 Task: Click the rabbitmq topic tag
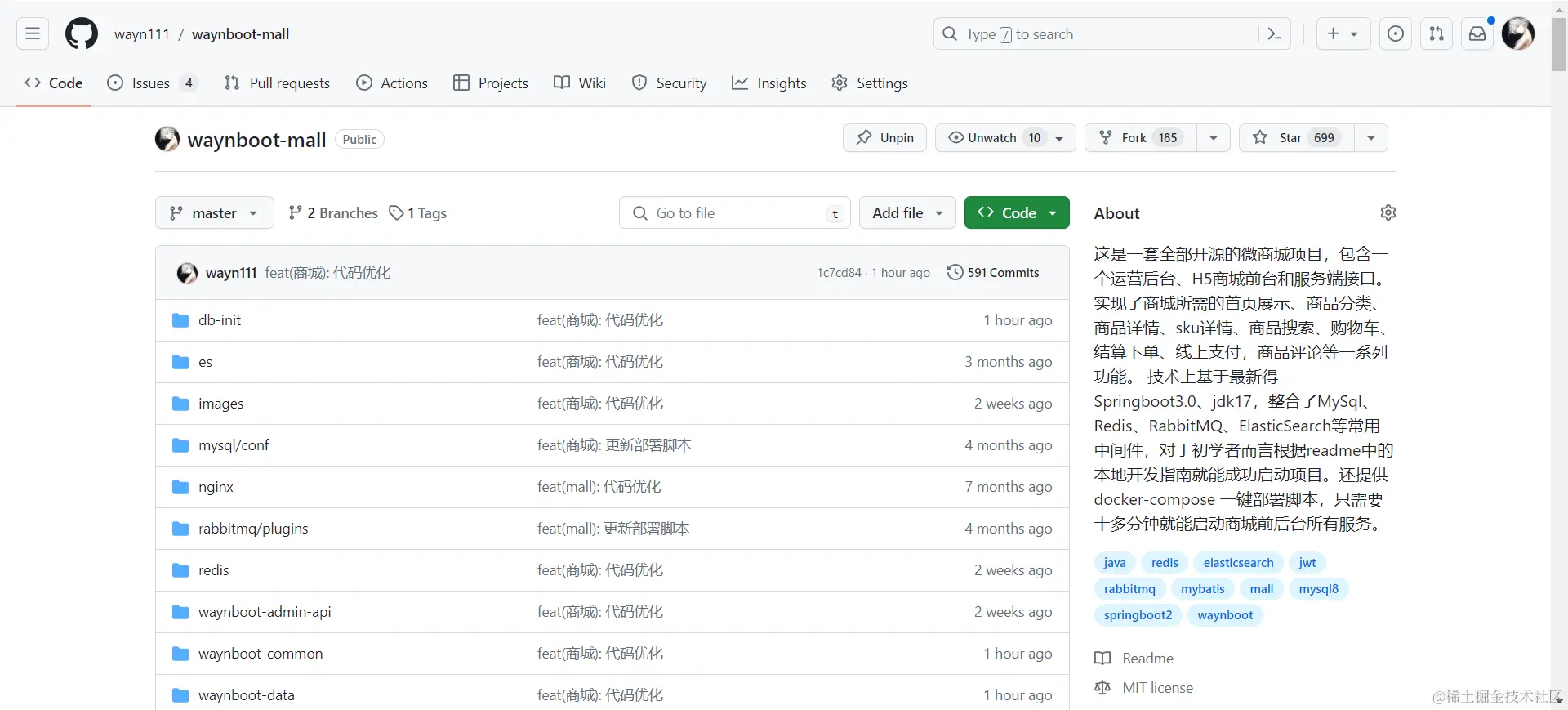tap(1129, 589)
